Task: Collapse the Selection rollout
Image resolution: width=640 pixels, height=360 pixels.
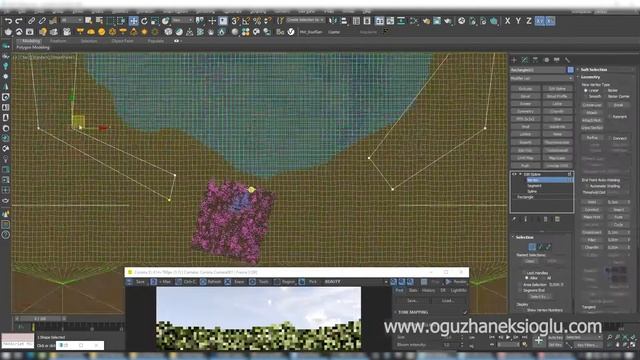Action: [x=524, y=237]
